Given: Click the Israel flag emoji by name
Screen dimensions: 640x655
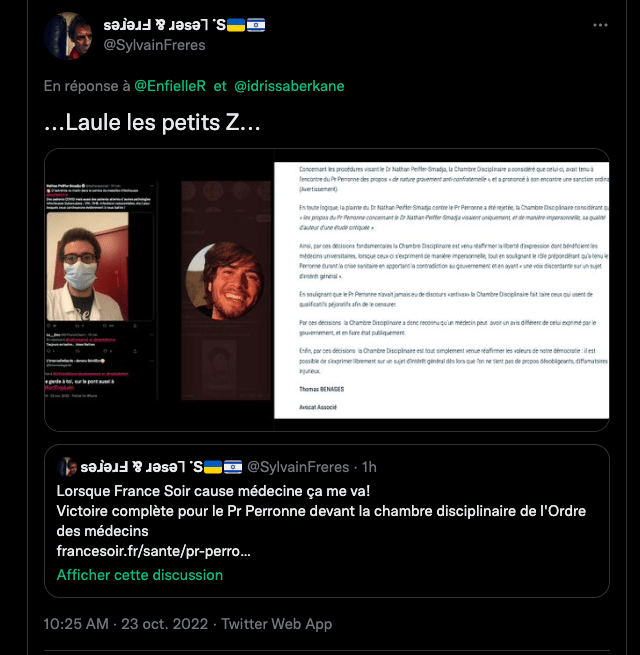Looking at the screenshot, I should [x=256, y=25].
